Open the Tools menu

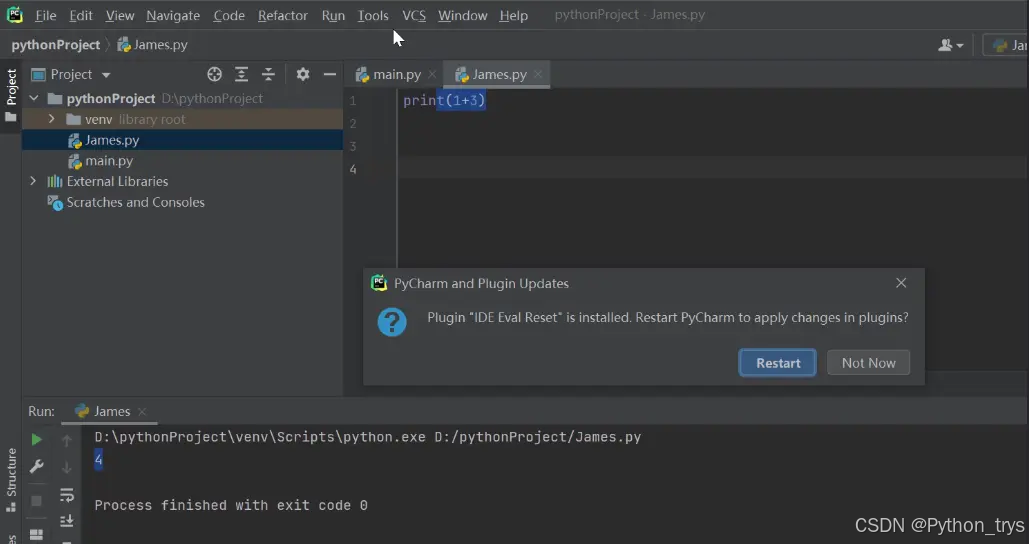click(x=373, y=15)
